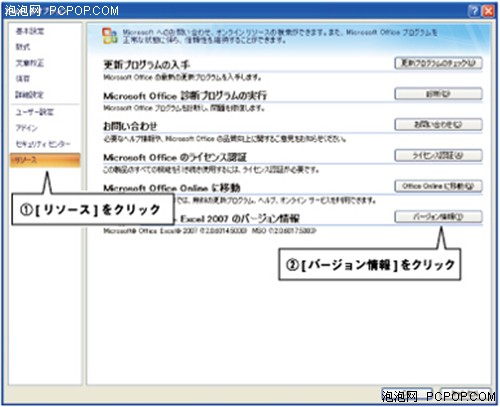The image size is (500, 407).
Task: Click the Microsoft Office logo icon
Action: click(110, 36)
